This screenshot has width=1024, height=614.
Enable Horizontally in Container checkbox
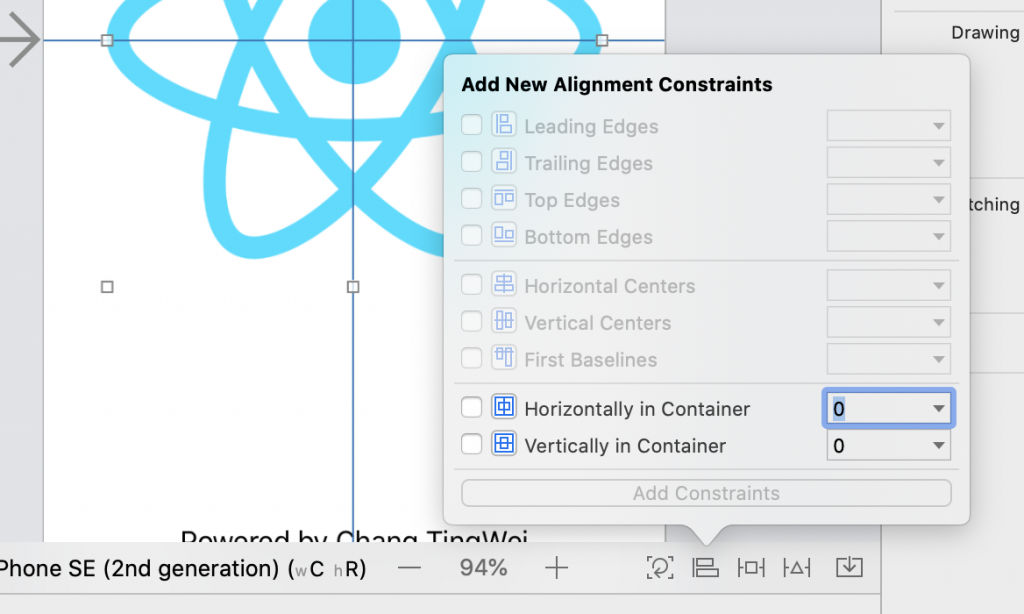[472, 408]
